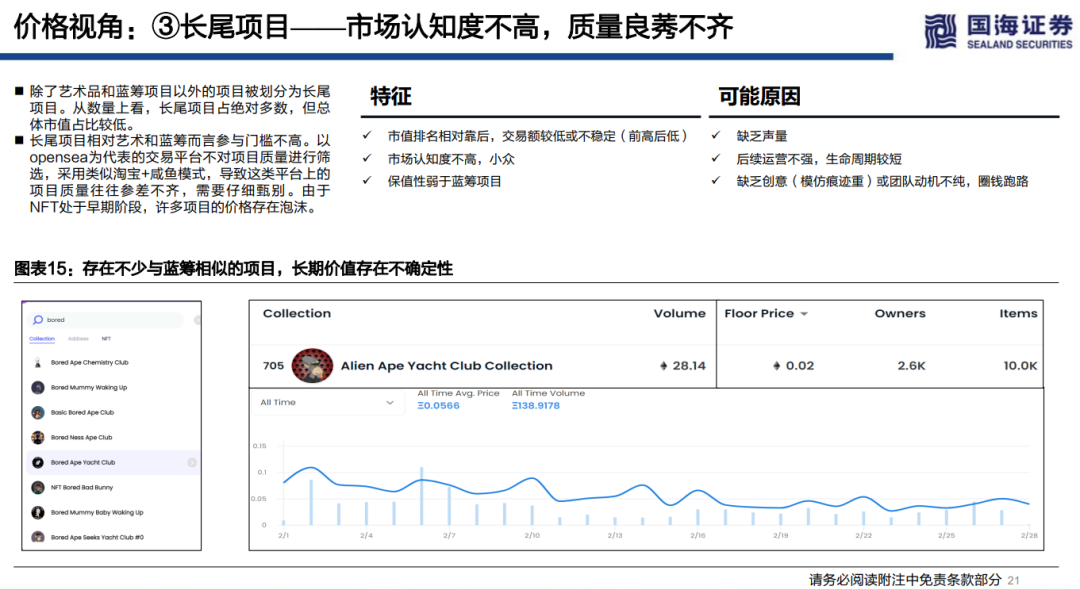Screen dimensions: 1080x590
Task: Switch to the NFT tab
Action: coord(106,339)
